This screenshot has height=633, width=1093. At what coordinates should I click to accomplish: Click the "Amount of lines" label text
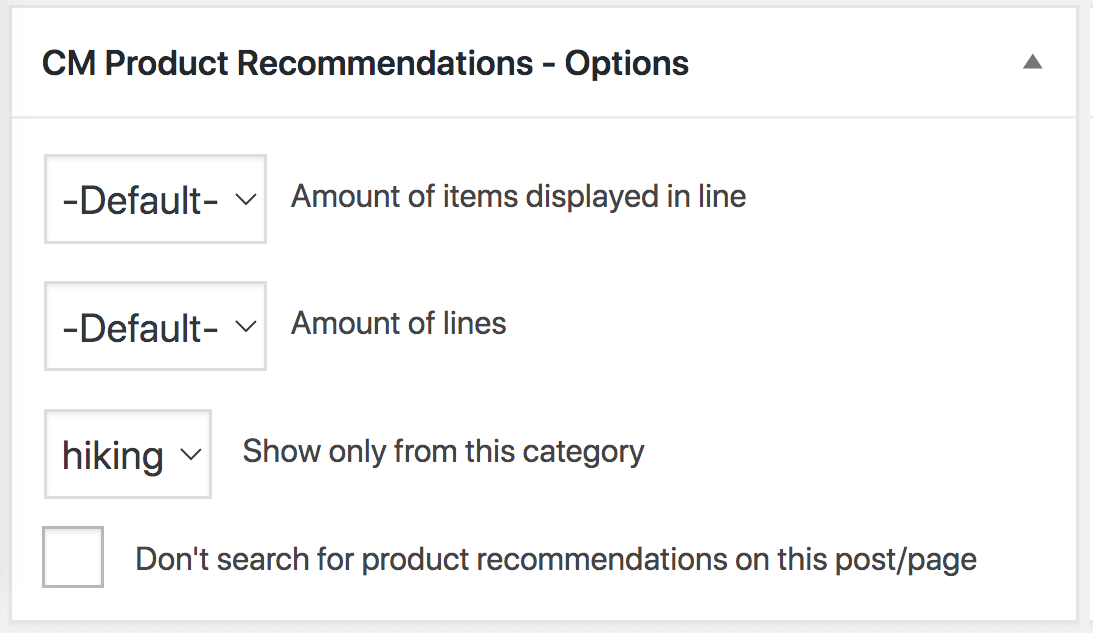(x=398, y=324)
